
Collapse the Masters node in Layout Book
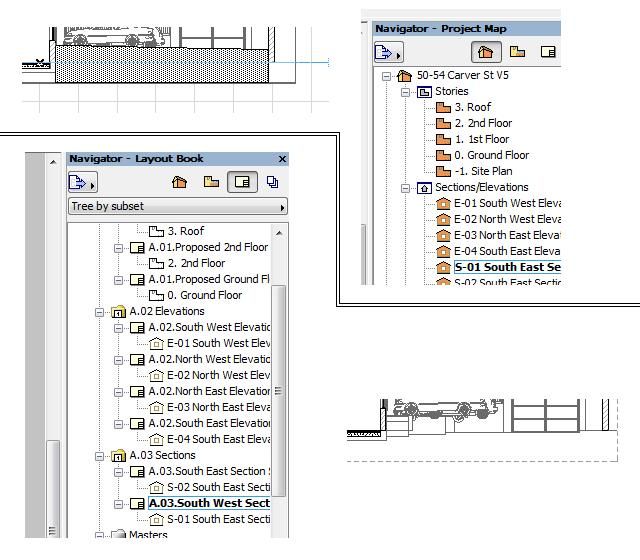(99, 535)
